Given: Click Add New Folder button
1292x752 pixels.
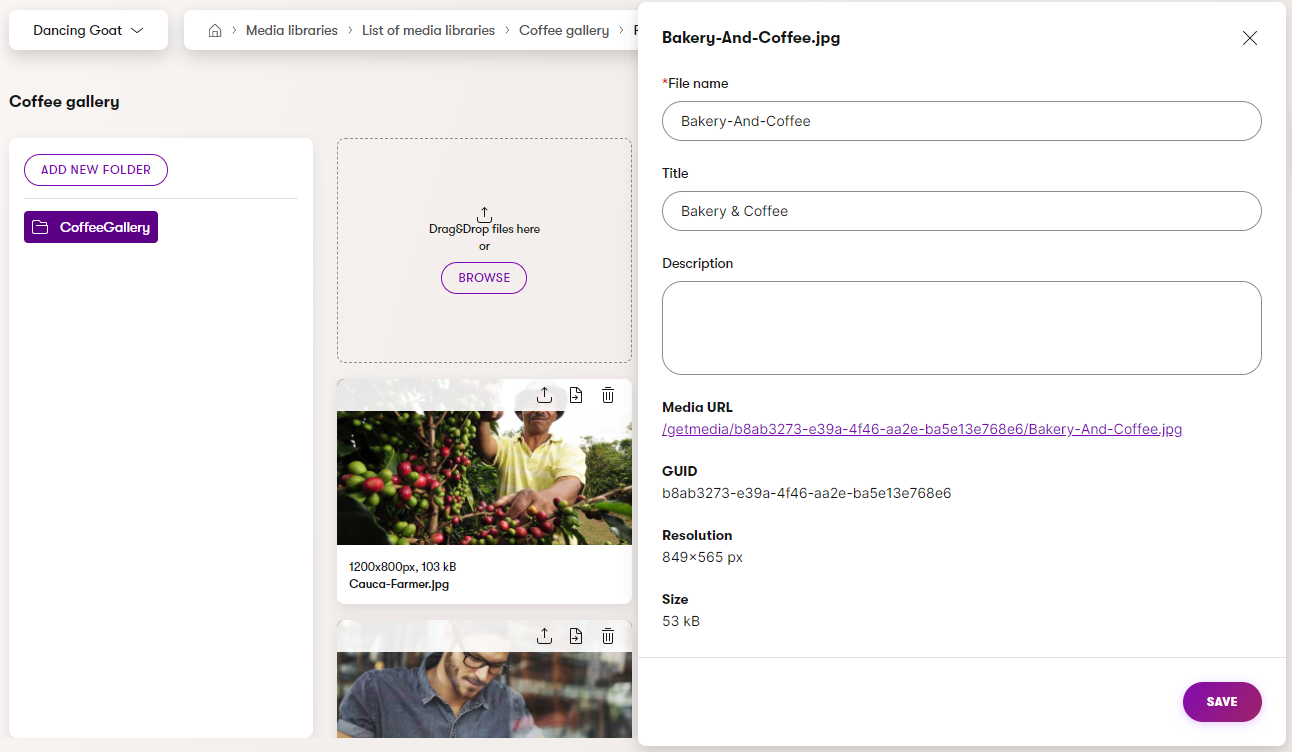Looking at the screenshot, I should [96, 170].
